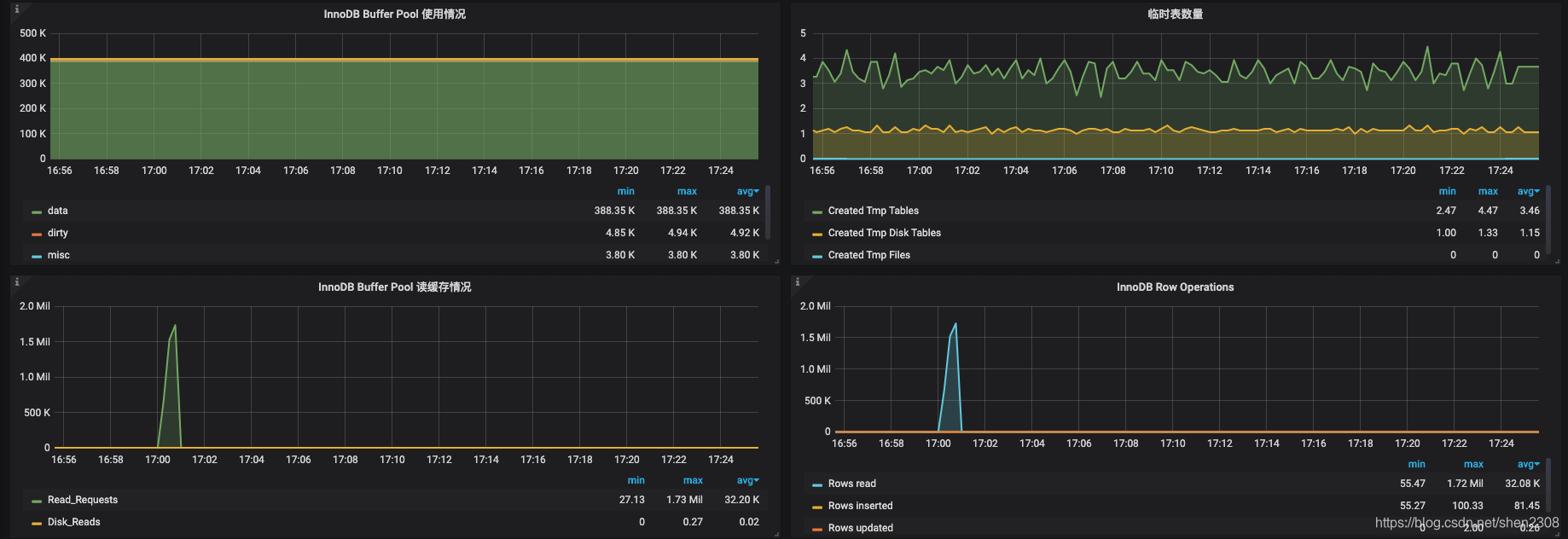Click legend scrollbar in Buffer Pool 使用情况 panel

(768, 212)
